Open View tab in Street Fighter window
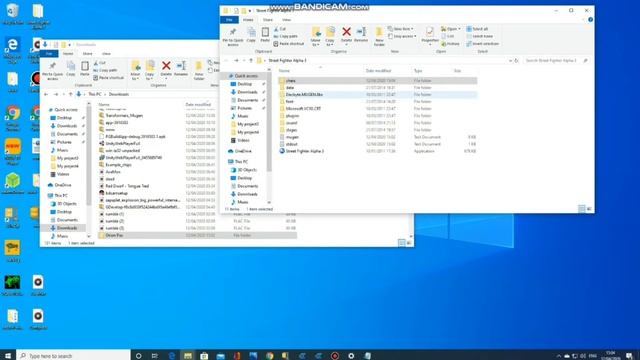The width and height of the screenshot is (640, 360). click(x=287, y=20)
